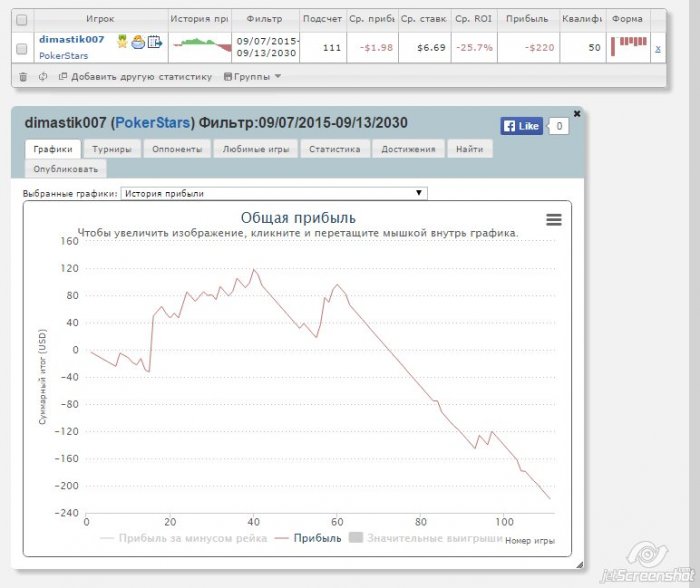Open the dimastik007 player link in table
Image resolution: width=700 pixels, height=588 pixels.
coord(71,39)
